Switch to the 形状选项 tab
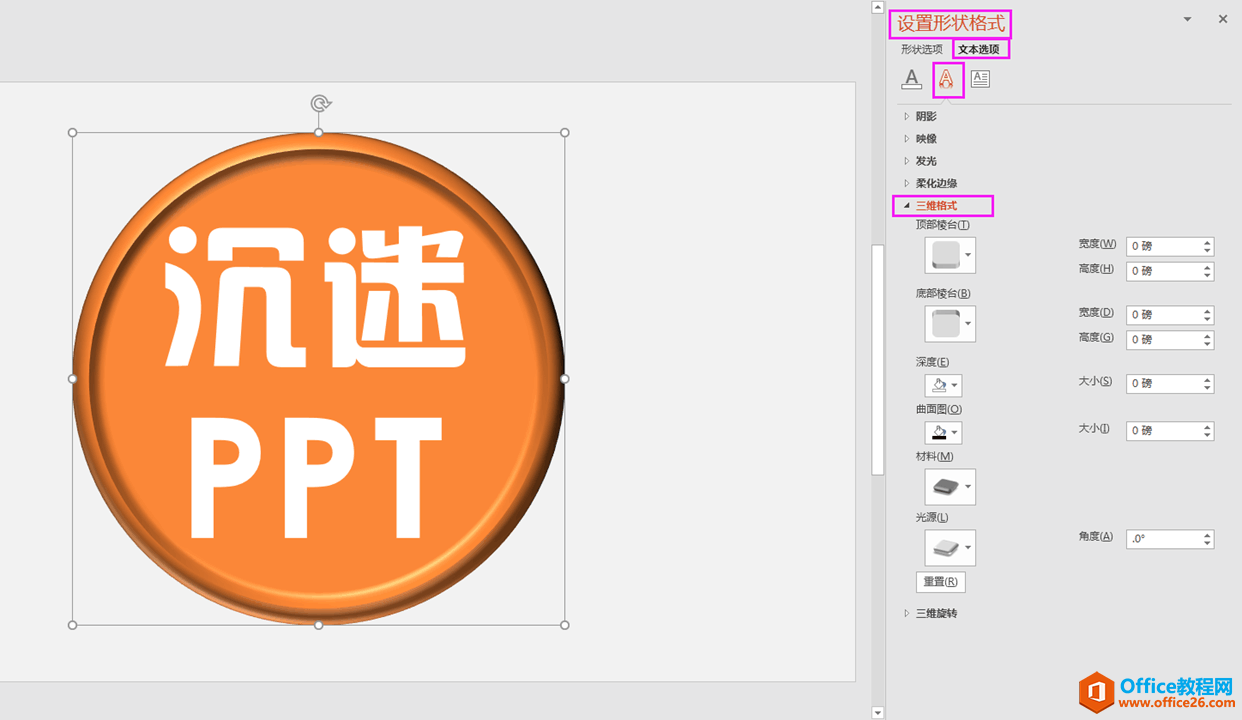Viewport: 1242px width, 720px height. 921,49
